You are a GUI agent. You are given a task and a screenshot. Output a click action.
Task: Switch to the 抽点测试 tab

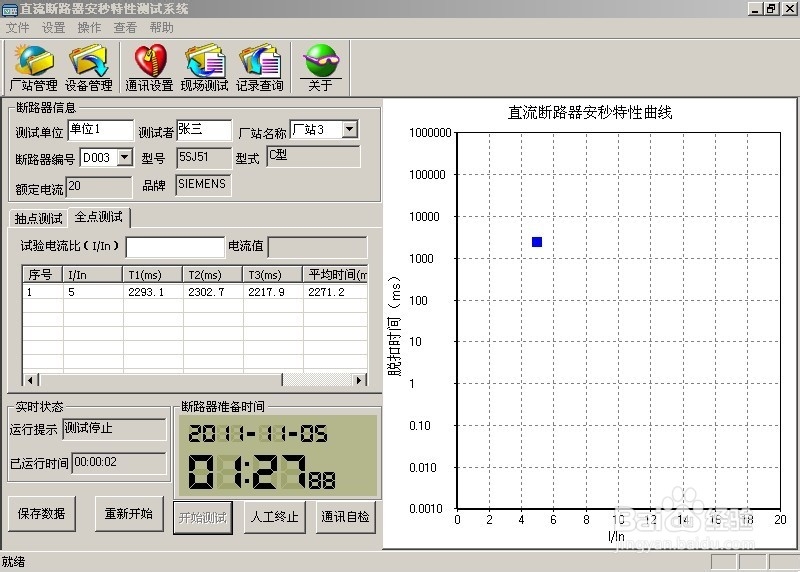tap(39, 218)
